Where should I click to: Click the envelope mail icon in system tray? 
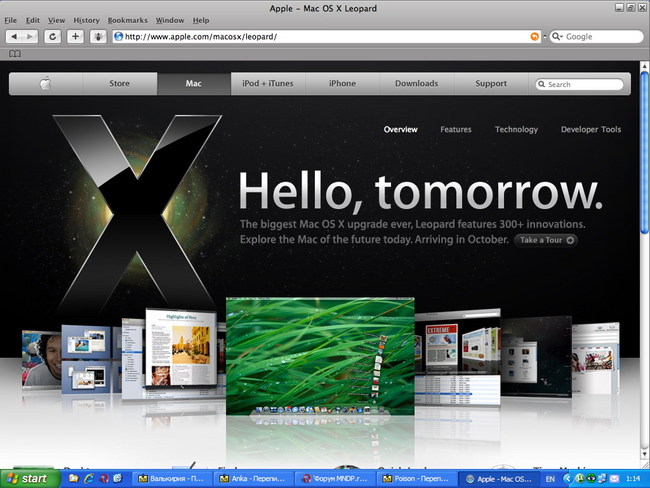pos(614,479)
